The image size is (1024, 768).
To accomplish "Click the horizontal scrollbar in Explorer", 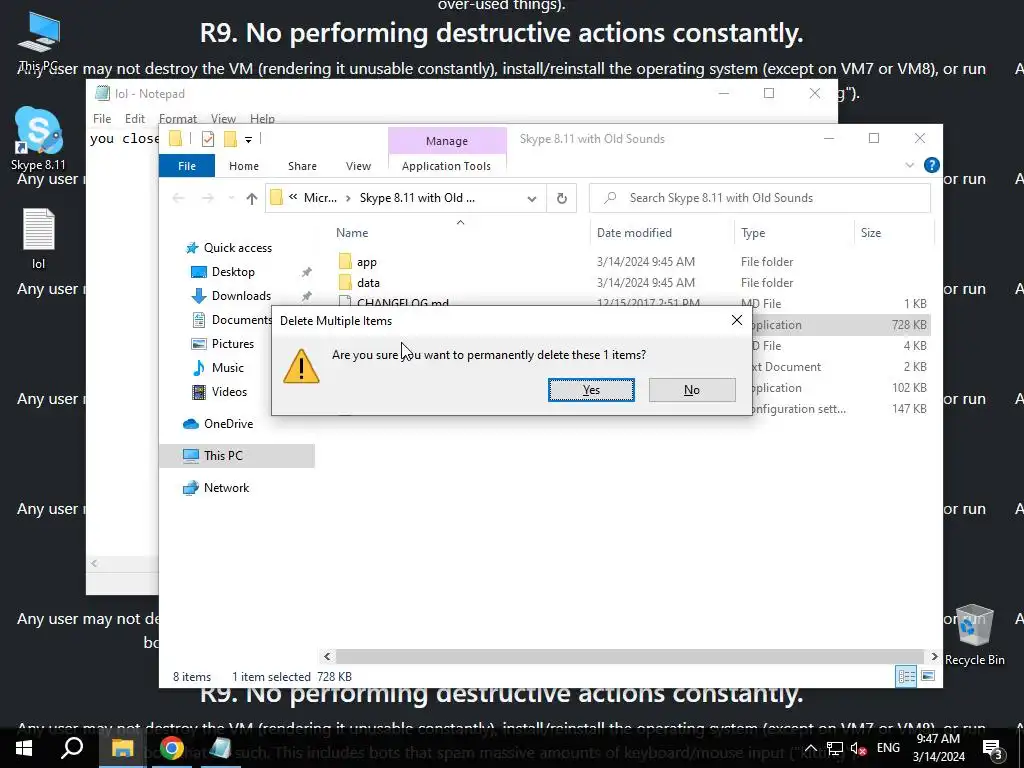I will pos(630,656).
